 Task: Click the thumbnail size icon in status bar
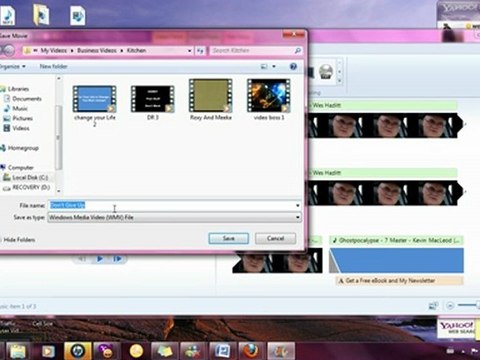click(433, 305)
